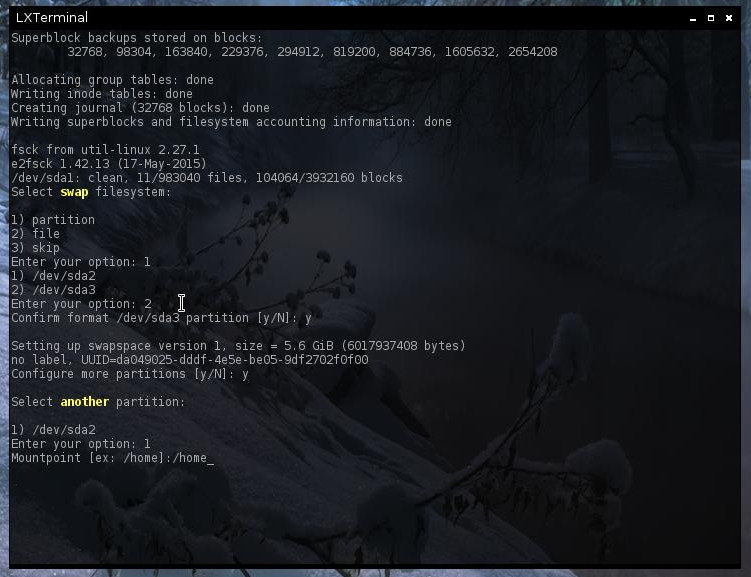The width and height of the screenshot is (751, 577).
Task: Click the highlighted word 'swap'
Action: [74, 192]
